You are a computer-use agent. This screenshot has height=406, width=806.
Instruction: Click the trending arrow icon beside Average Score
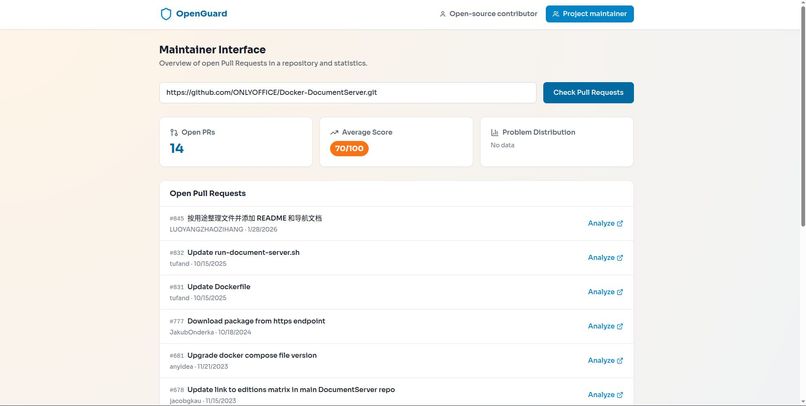click(x=334, y=133)
